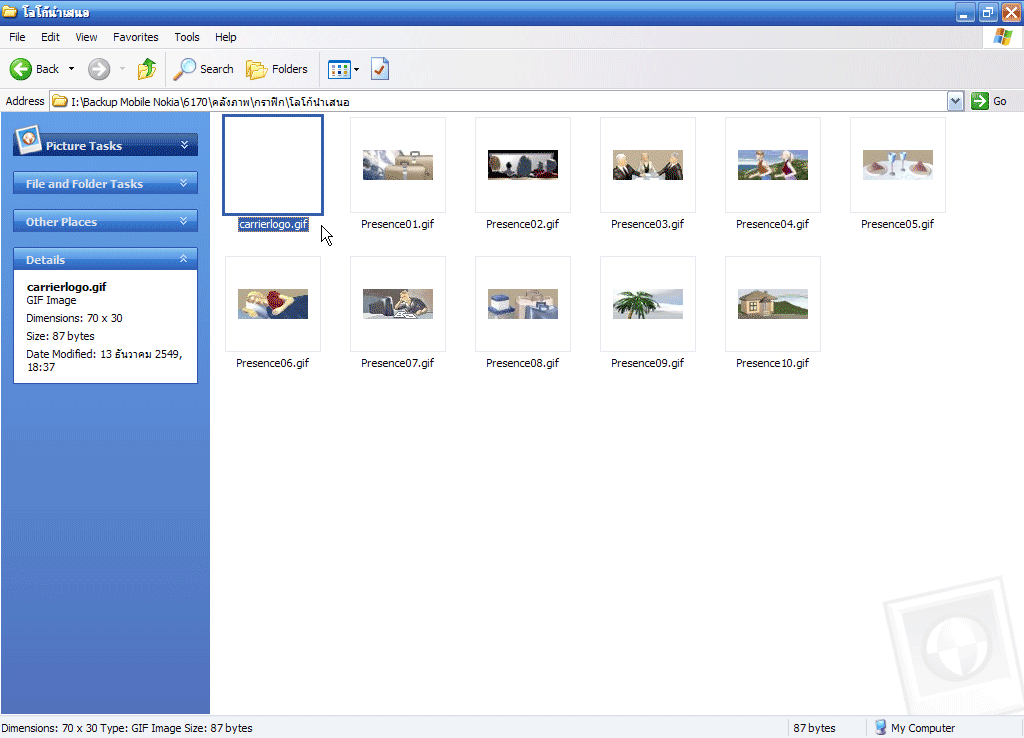Minimize the Explorer window
This screenshot has height=738, width=1024.
coord(965,12)
